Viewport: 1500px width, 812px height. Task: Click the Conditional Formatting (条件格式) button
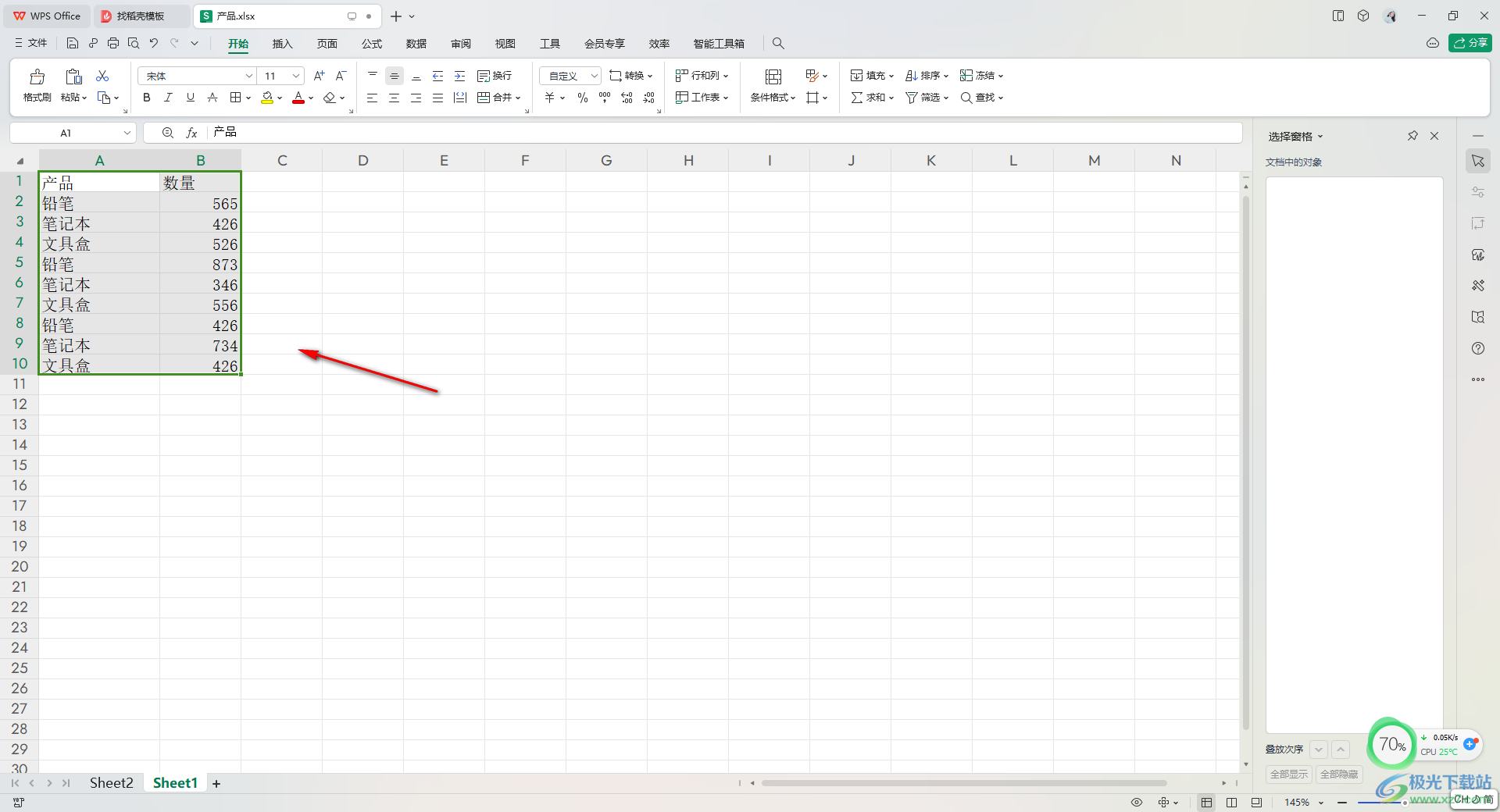(x=773, y=85)
